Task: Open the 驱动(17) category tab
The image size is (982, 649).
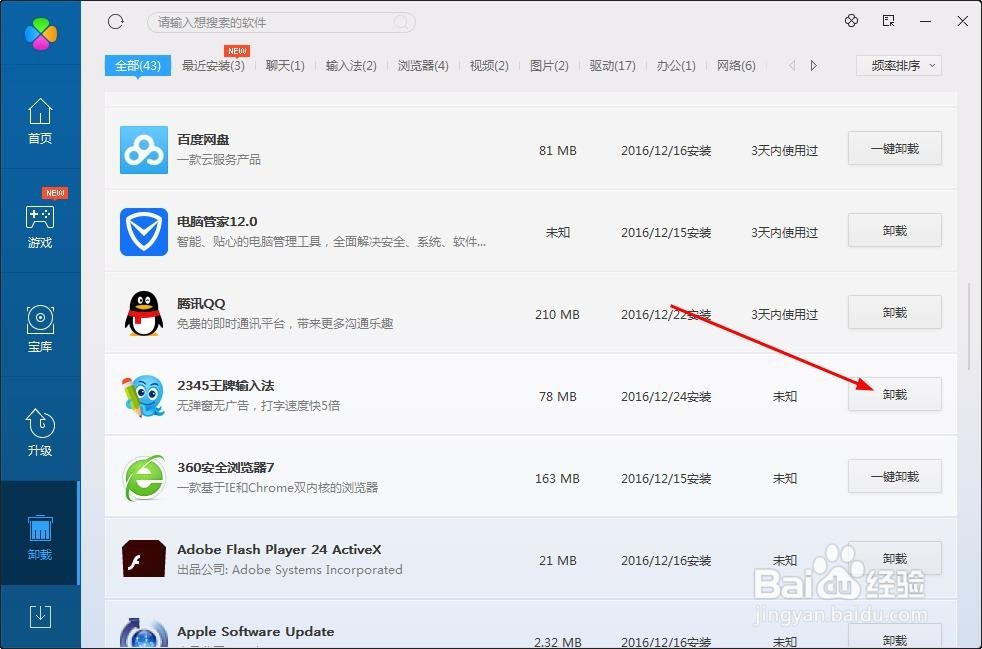Action: [x=611, y=66]
